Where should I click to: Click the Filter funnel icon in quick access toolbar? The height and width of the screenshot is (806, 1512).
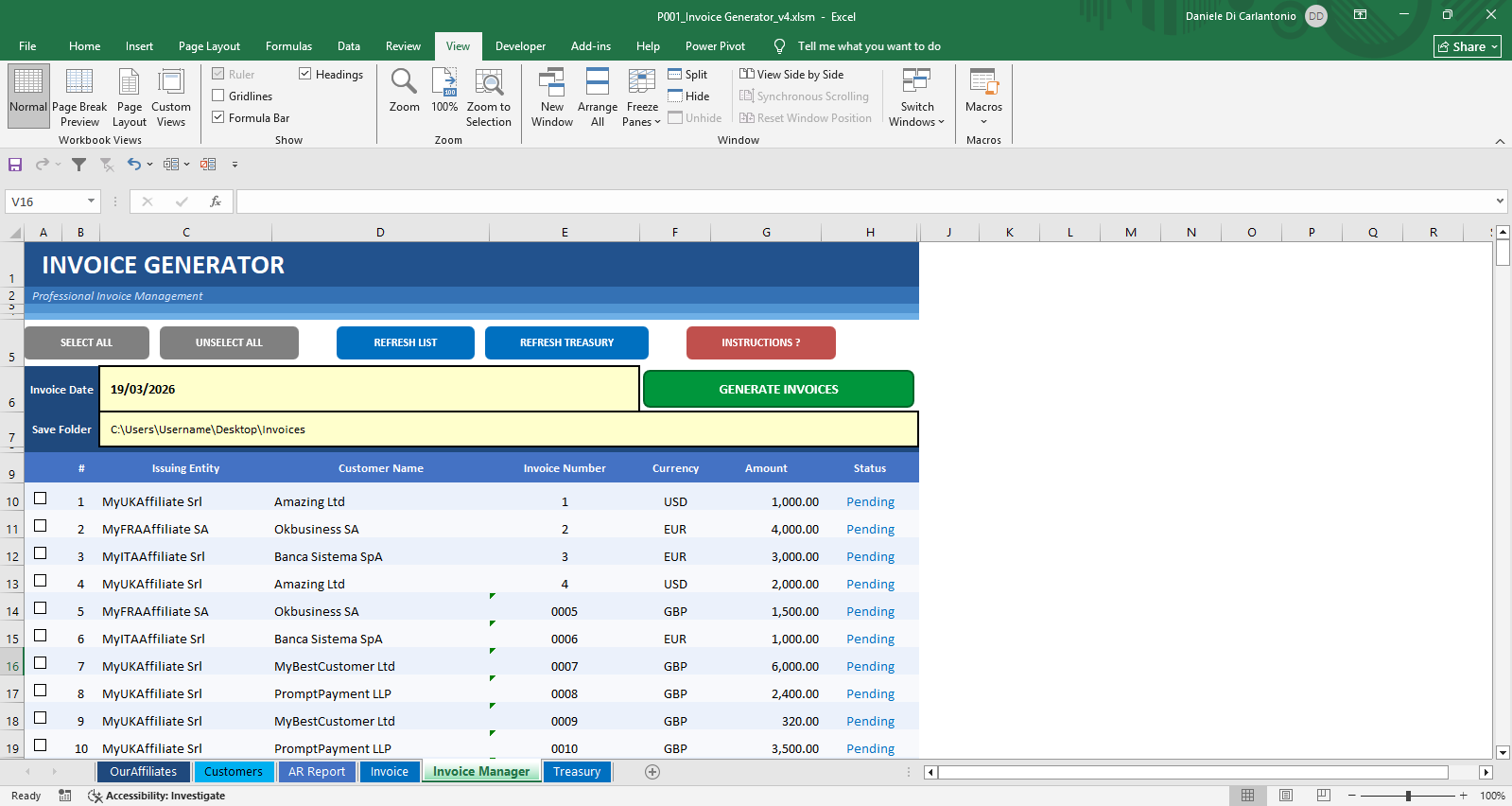click(79, 165)
